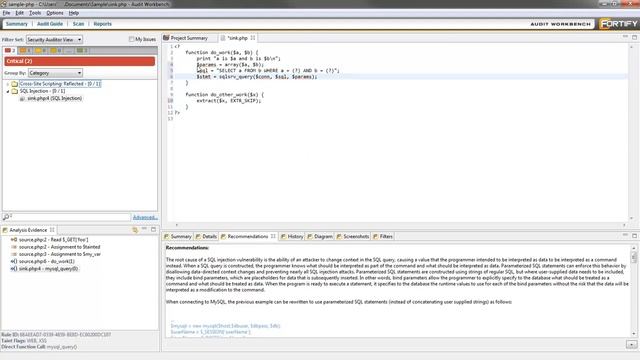Click the Fortify logo
This screenshot has width=640, height=360.
618,24
